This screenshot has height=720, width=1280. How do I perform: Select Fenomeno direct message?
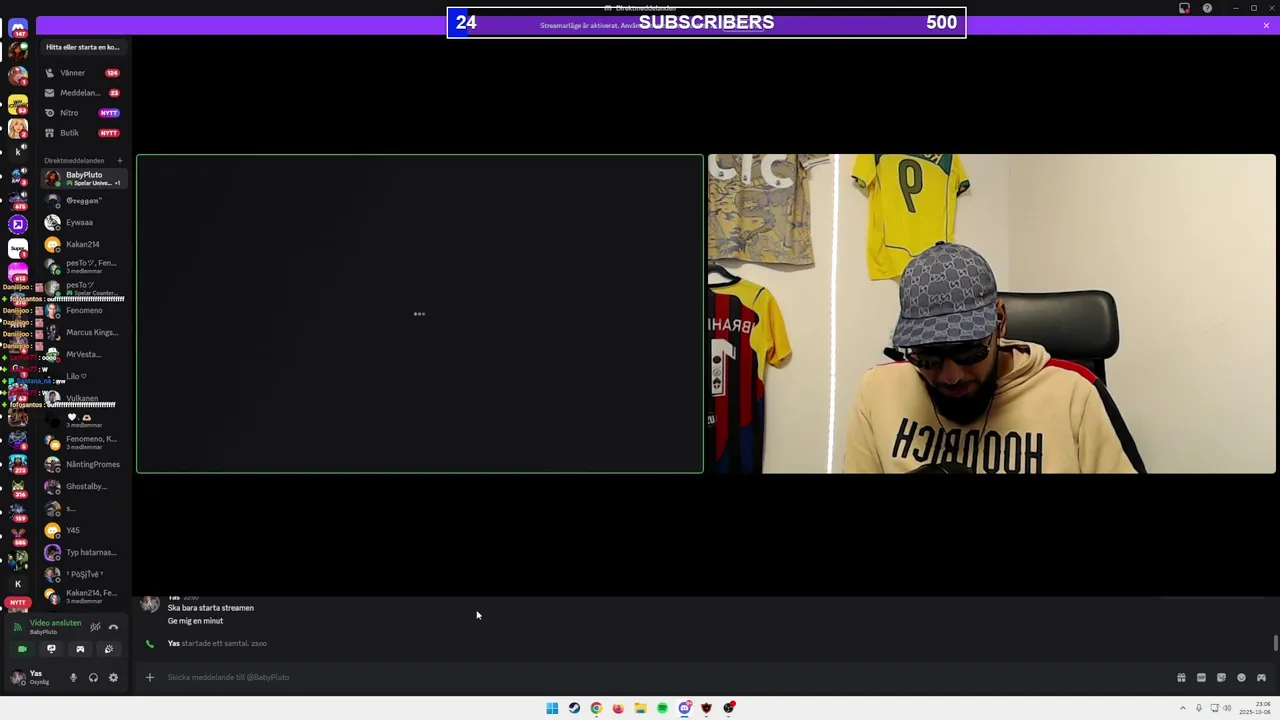(x=82, y=310)
